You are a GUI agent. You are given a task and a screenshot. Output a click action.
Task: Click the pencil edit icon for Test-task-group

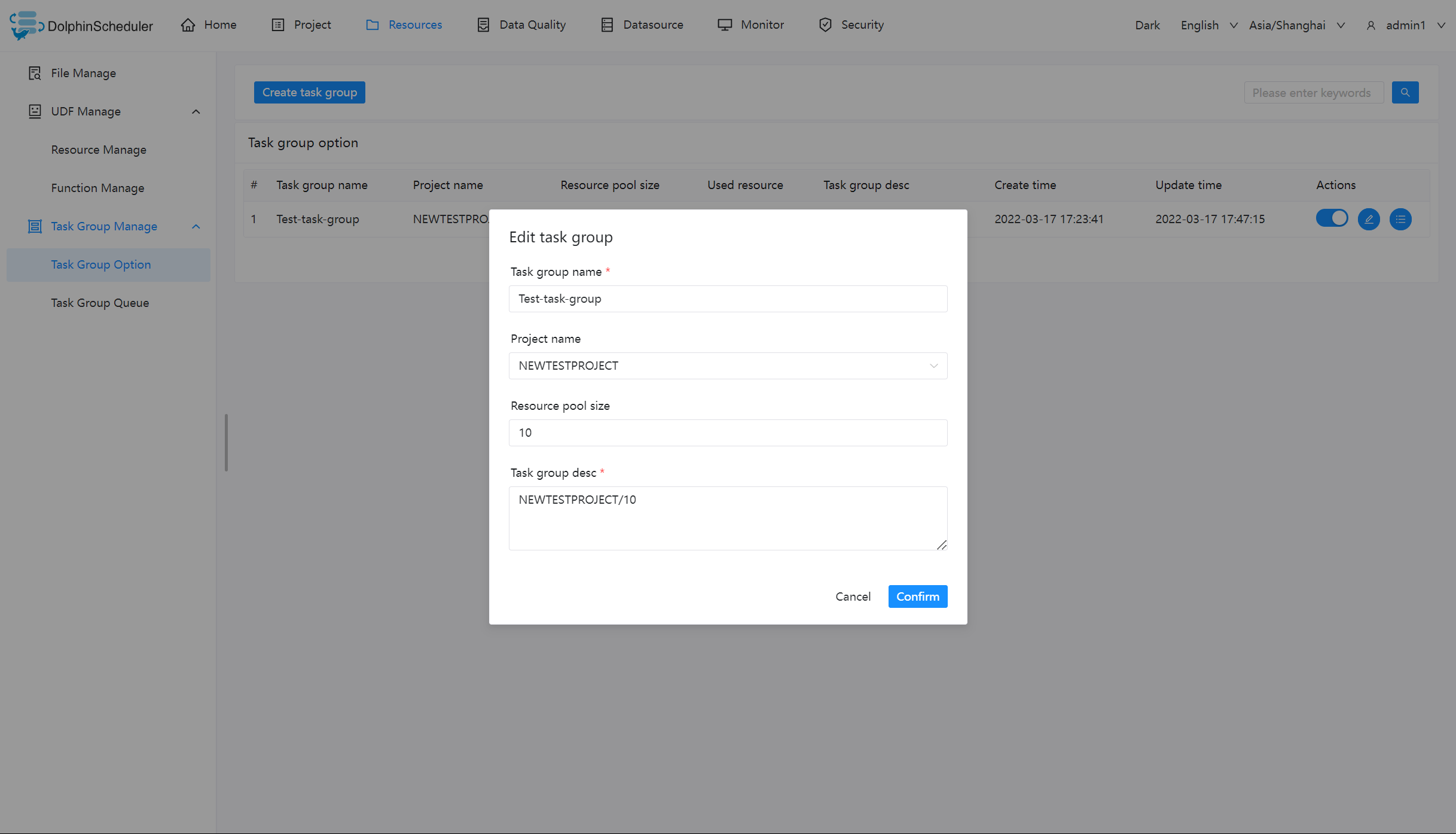(1368, 219)
